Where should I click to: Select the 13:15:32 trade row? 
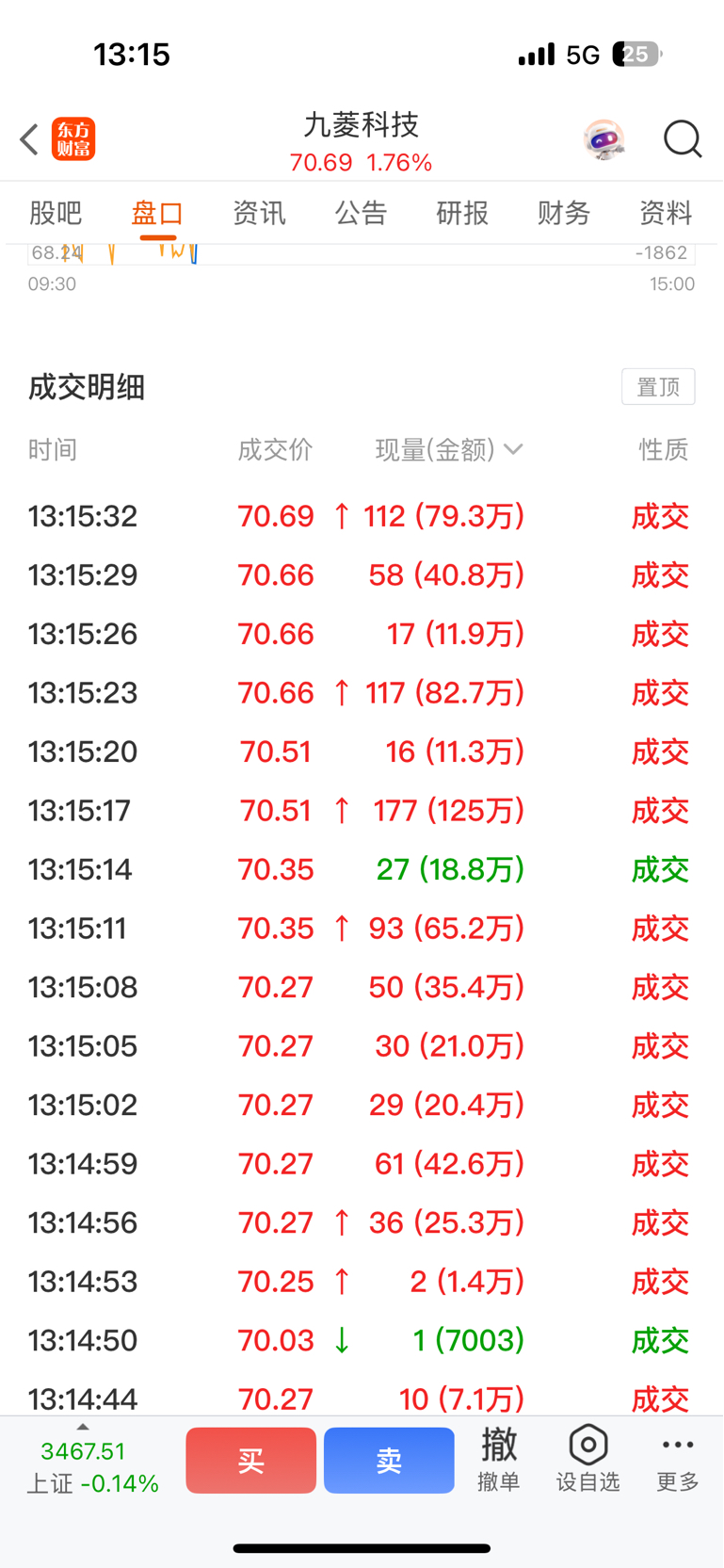[362, 516]
